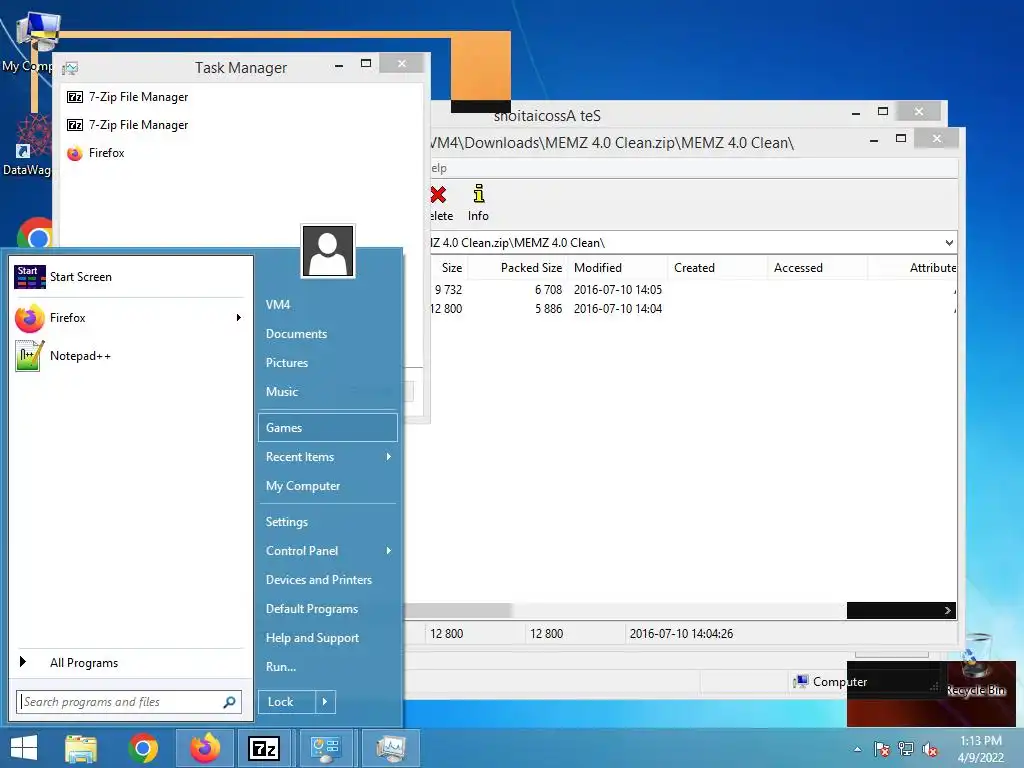Open Start Screen from start menu

point(131,277)
